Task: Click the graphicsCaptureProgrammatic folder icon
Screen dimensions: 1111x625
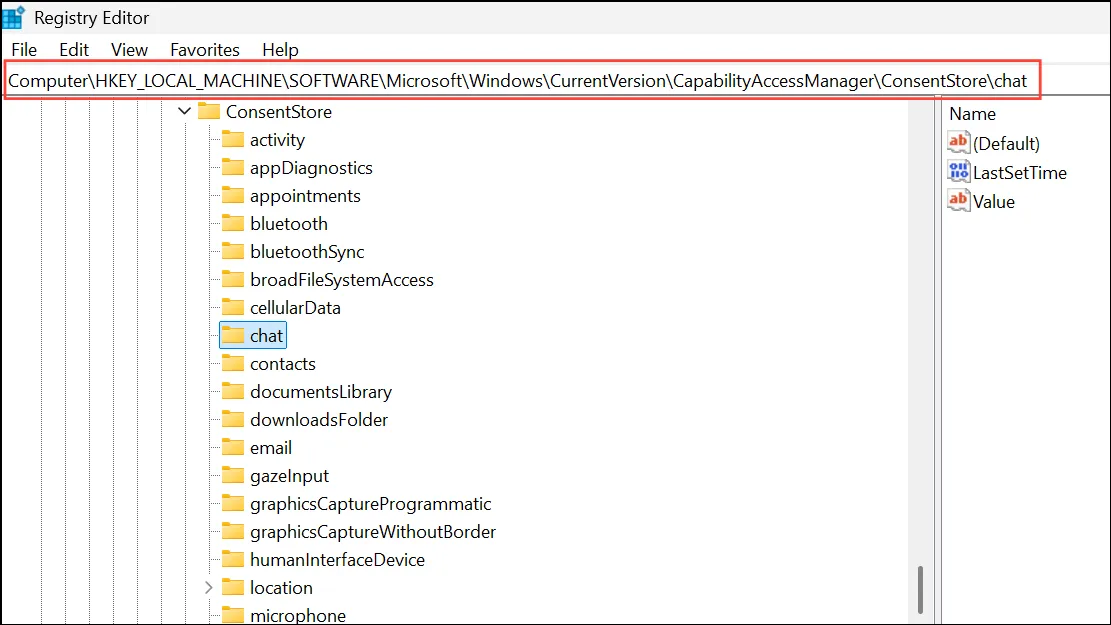Action: pos(232,503)
